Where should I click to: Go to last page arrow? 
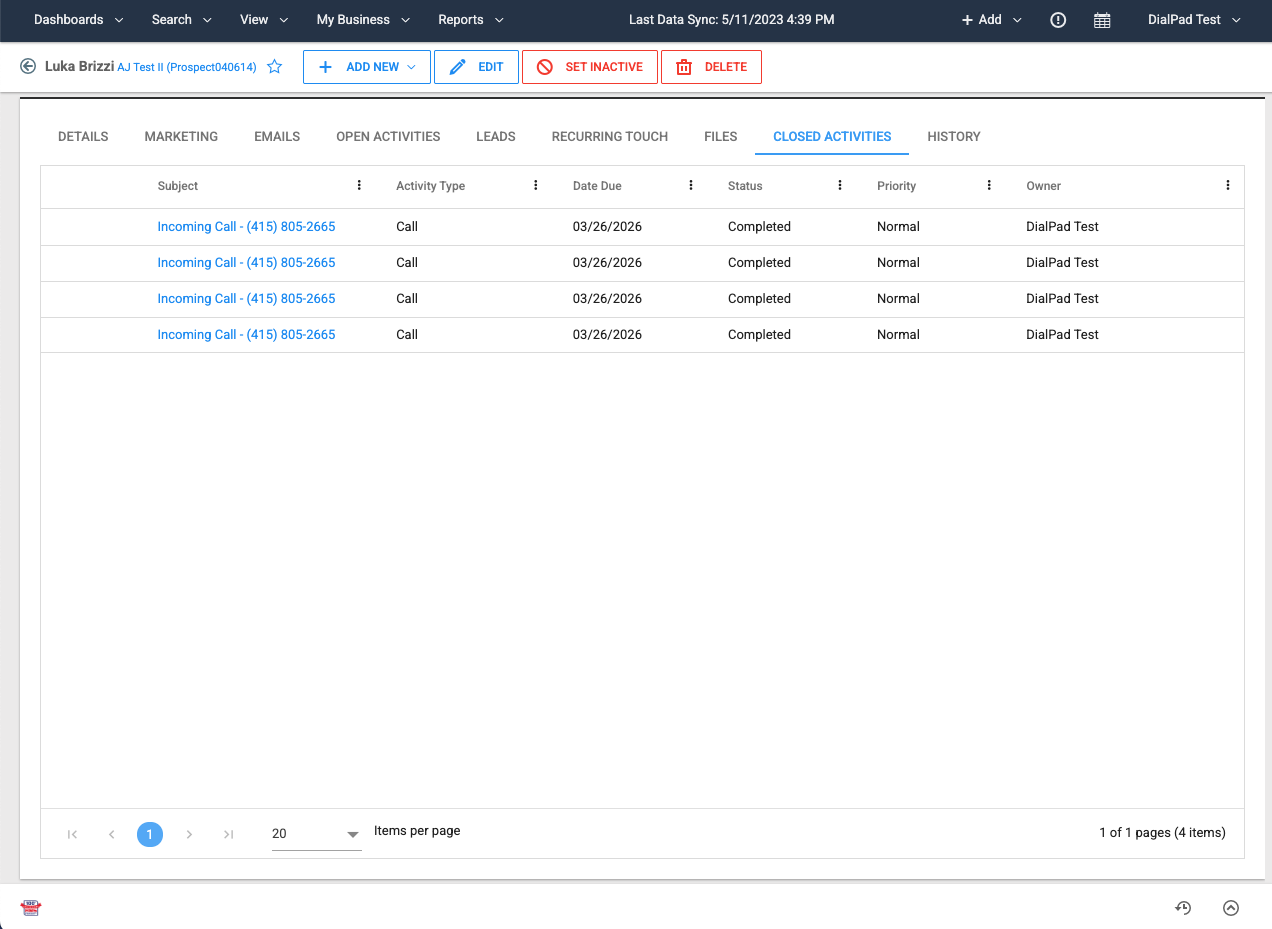click(x=228, y=834)
